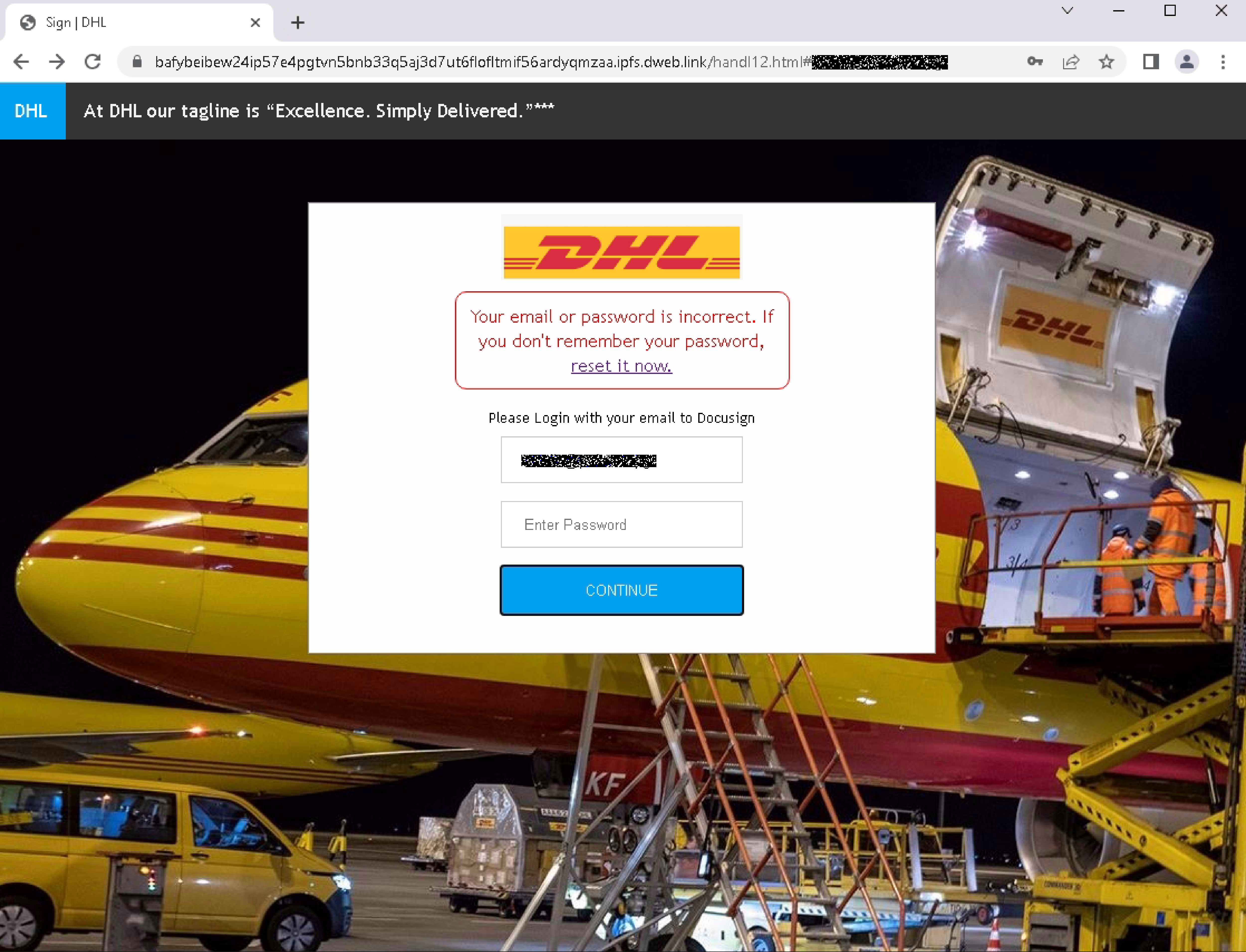Click the back navigation arrow
Viewport: 1246px width, 952px height.
click(x=21, y=62)
